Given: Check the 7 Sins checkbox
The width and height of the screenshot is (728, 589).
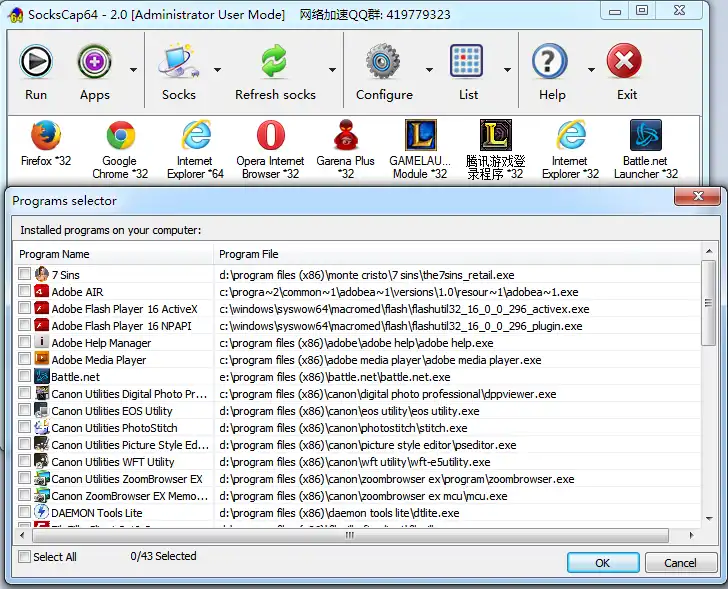Looking at the screenshot, I should tap(24, 274).
